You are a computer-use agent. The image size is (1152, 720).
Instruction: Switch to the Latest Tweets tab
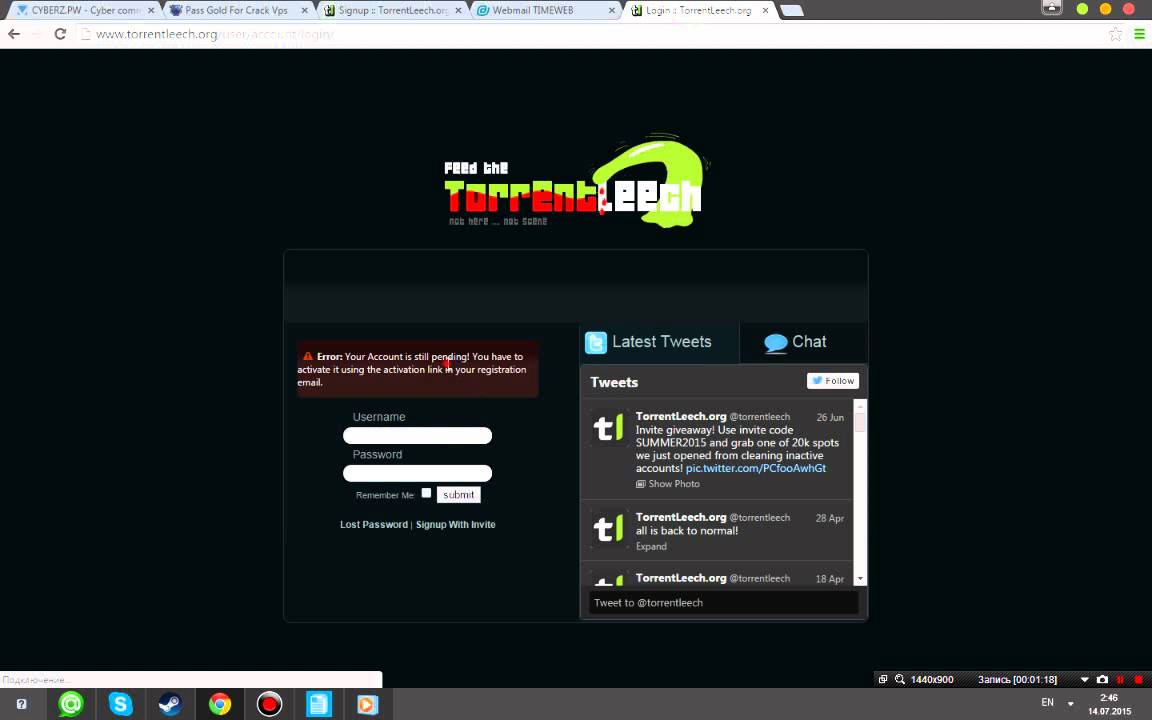659,342
